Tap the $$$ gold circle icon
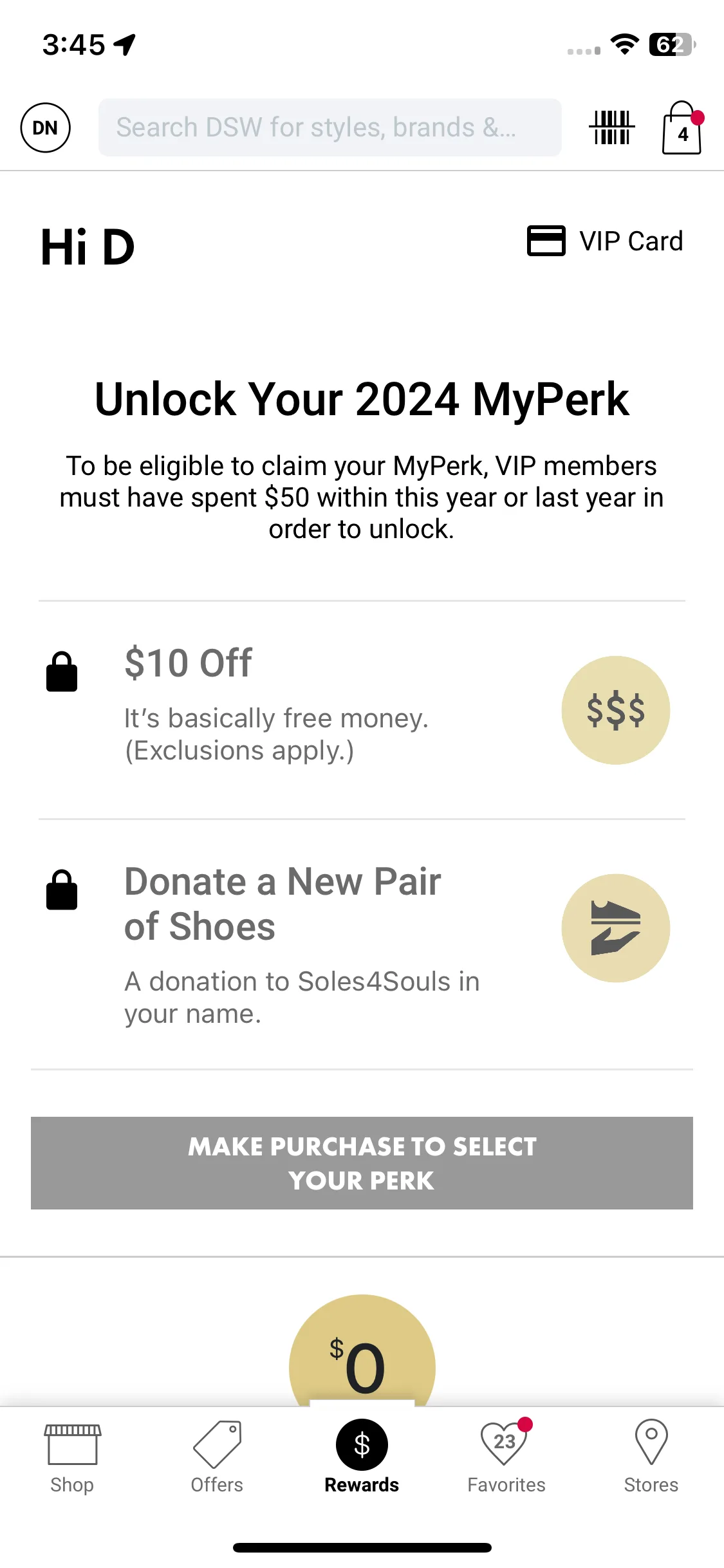Image resolution: width=724 pixels, height=1568 pixels. 616,710
